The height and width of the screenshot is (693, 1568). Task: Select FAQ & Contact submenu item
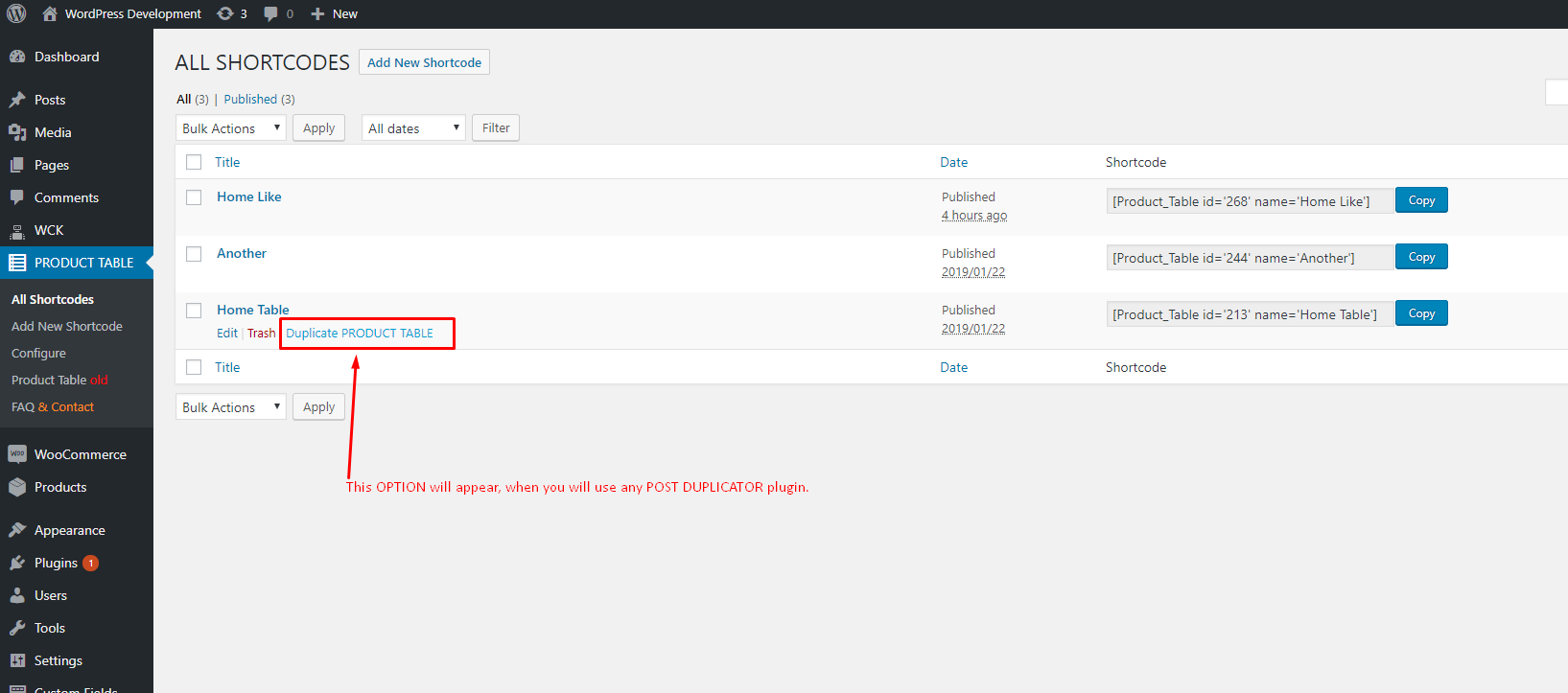pyautogui.click(x=53, y=406)
